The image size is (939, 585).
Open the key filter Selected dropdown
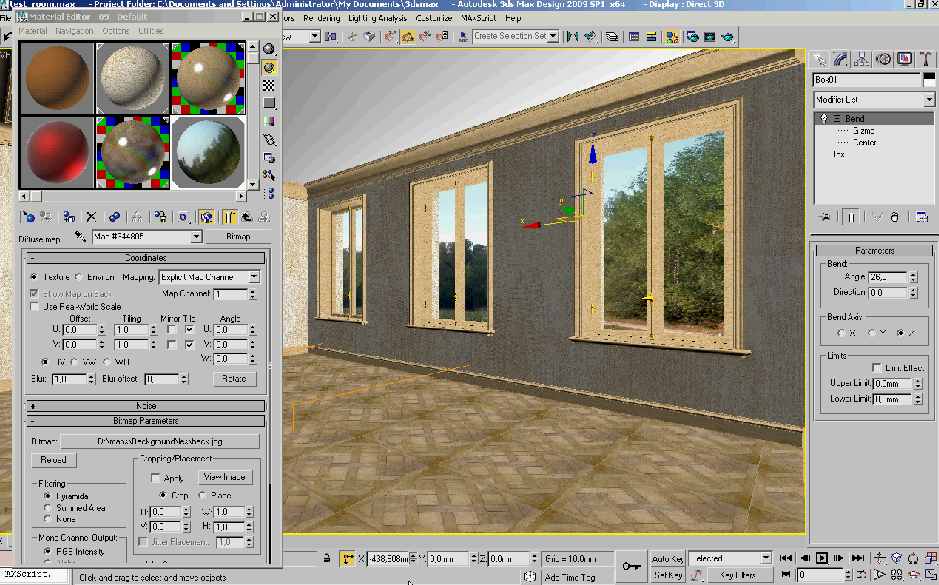(x=766, y=558)
